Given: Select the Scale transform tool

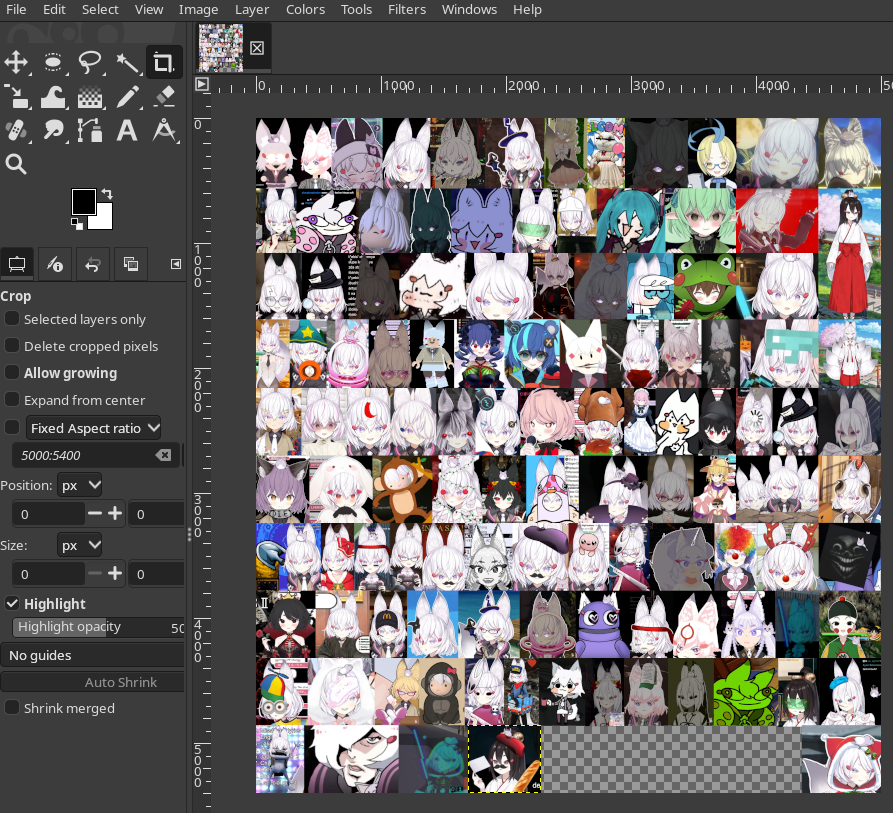Looking at the screenshot, I should (x=17, y=96).
